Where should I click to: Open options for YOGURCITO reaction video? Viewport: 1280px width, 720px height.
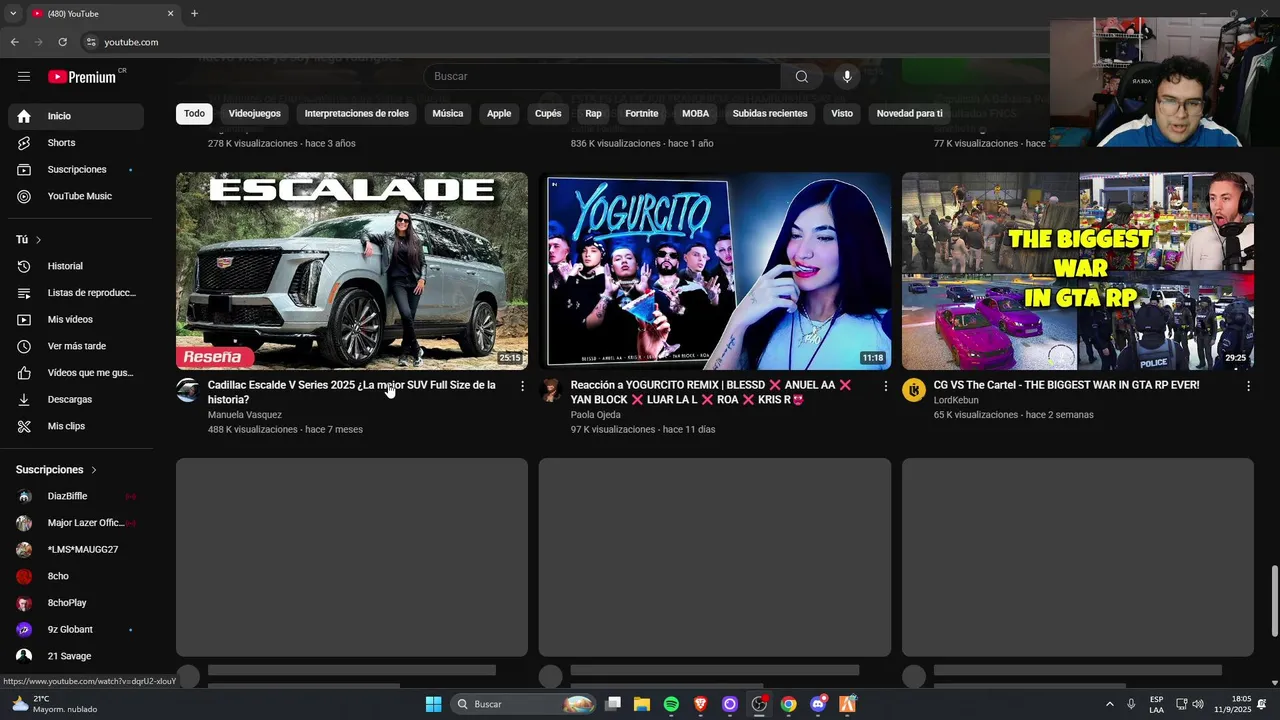click(x=885, y=386)
